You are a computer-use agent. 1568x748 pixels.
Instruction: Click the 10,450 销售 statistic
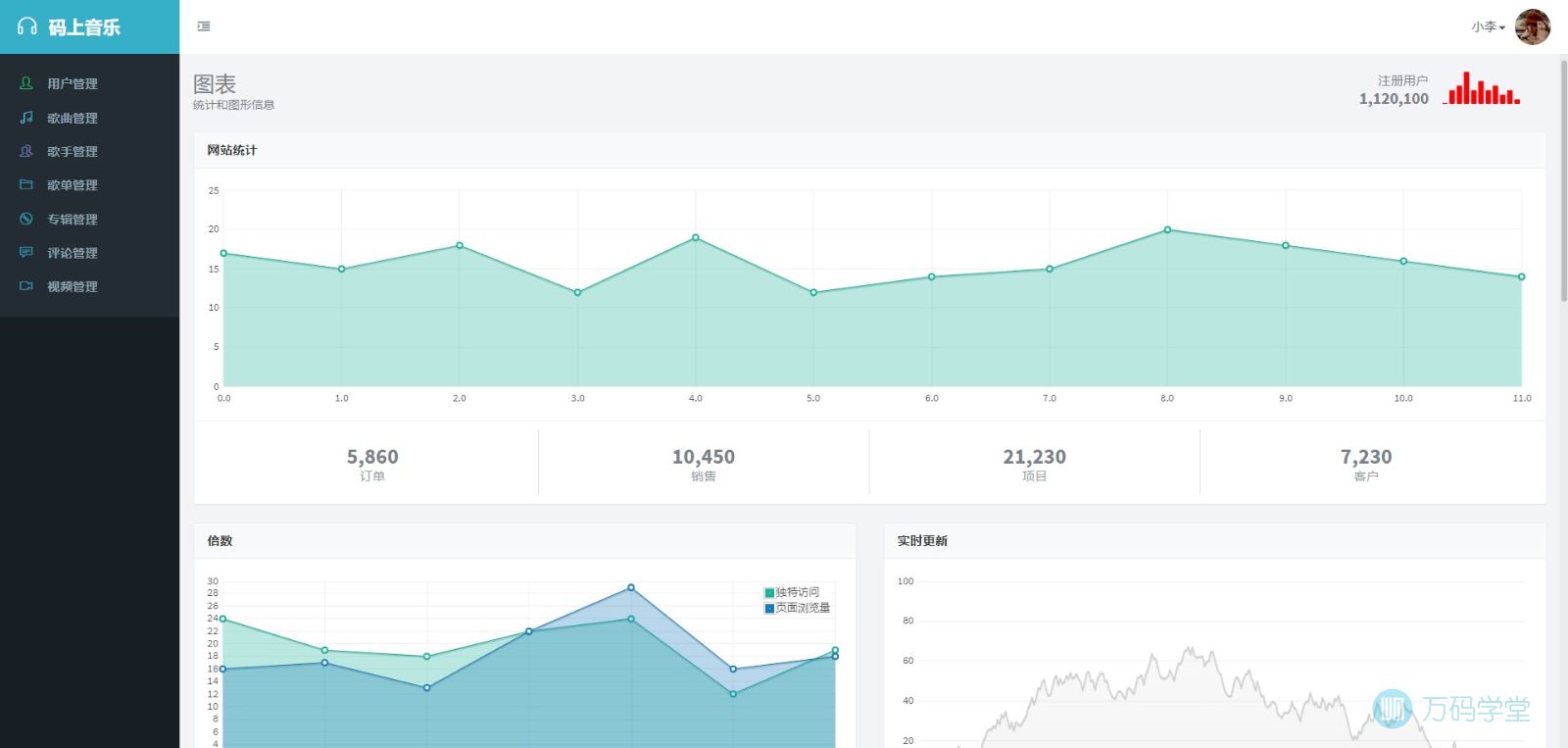(x=704, y=464)
